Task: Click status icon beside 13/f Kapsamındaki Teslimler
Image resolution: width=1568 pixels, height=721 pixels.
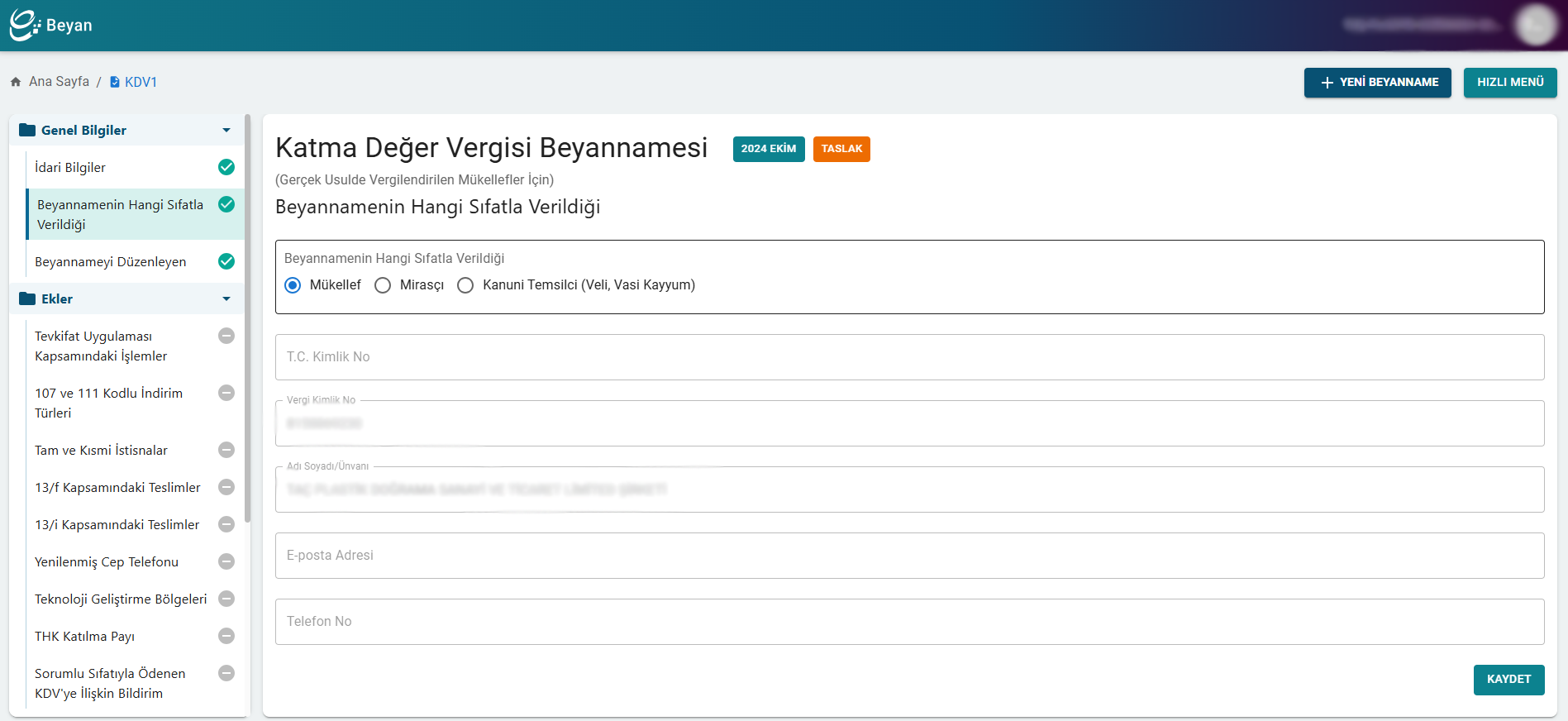Action: click(x=226, y=487)
